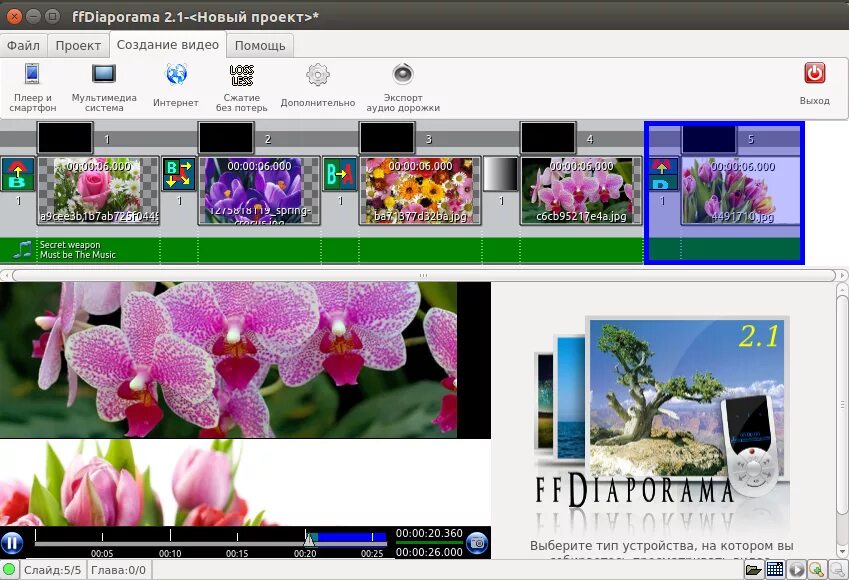This screenshot has width=849, height=580.
Task: Select the purple crocus slide 2 thumbnail
Action: [259, 191]
